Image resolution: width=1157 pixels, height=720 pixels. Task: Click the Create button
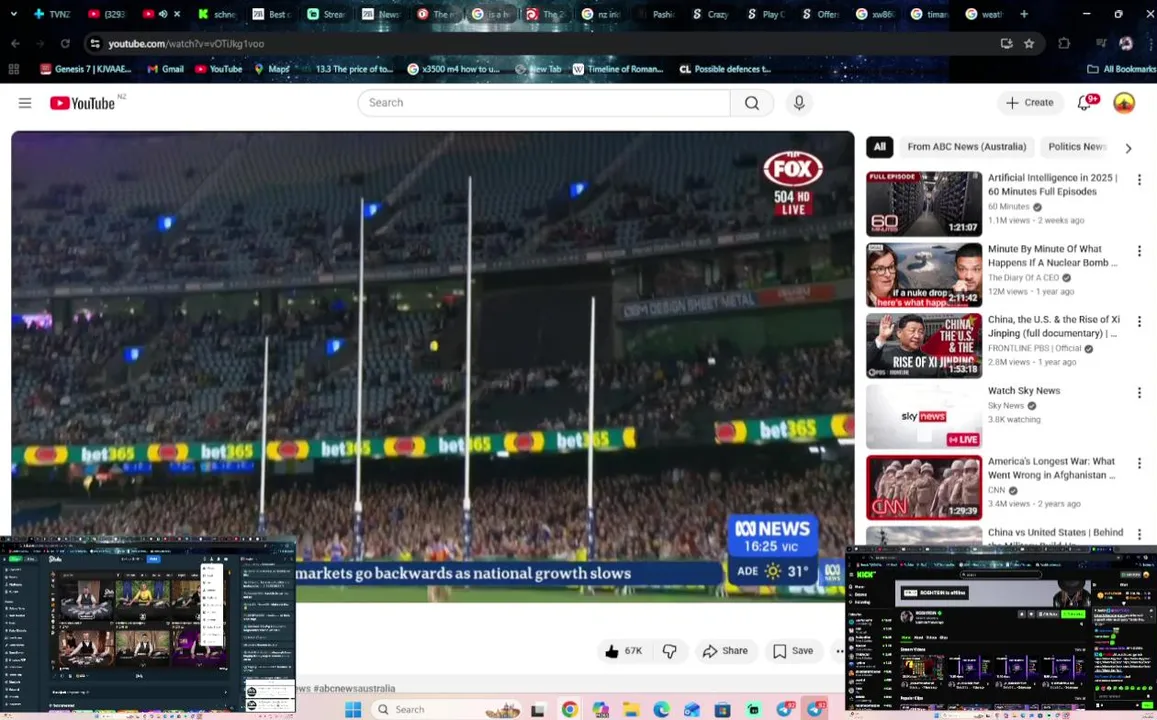(x=1030, y=103)
